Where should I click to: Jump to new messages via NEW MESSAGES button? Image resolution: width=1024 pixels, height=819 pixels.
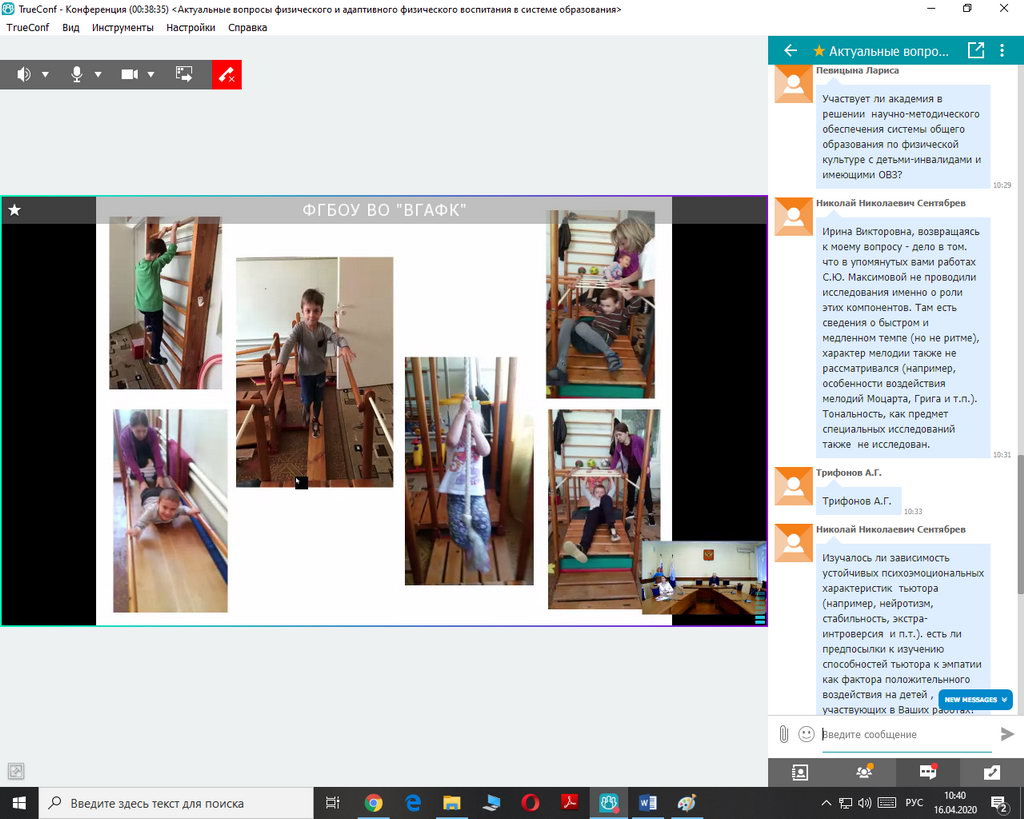[x=975, y=700]
